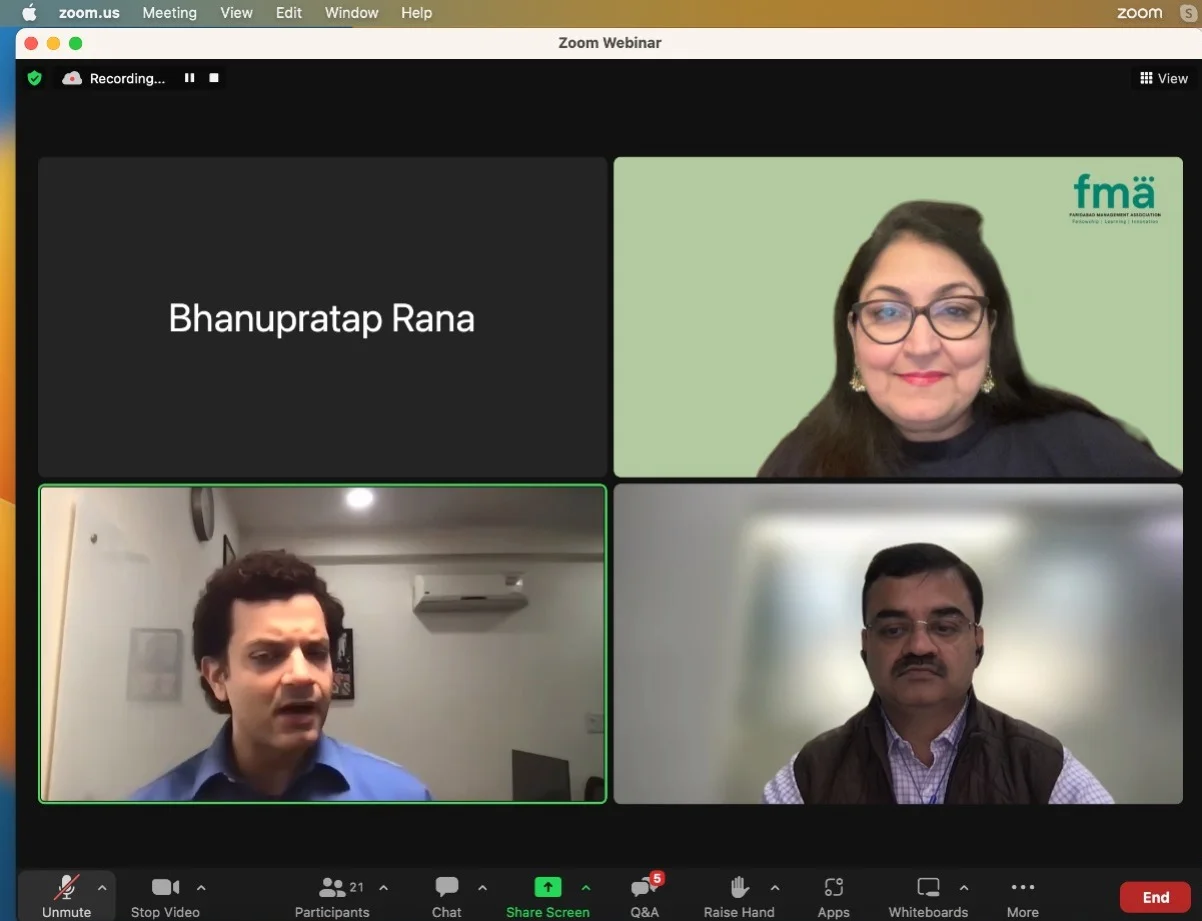Open the Help menu
Screen dimensions: 1202x921
(x=417, y=13)
